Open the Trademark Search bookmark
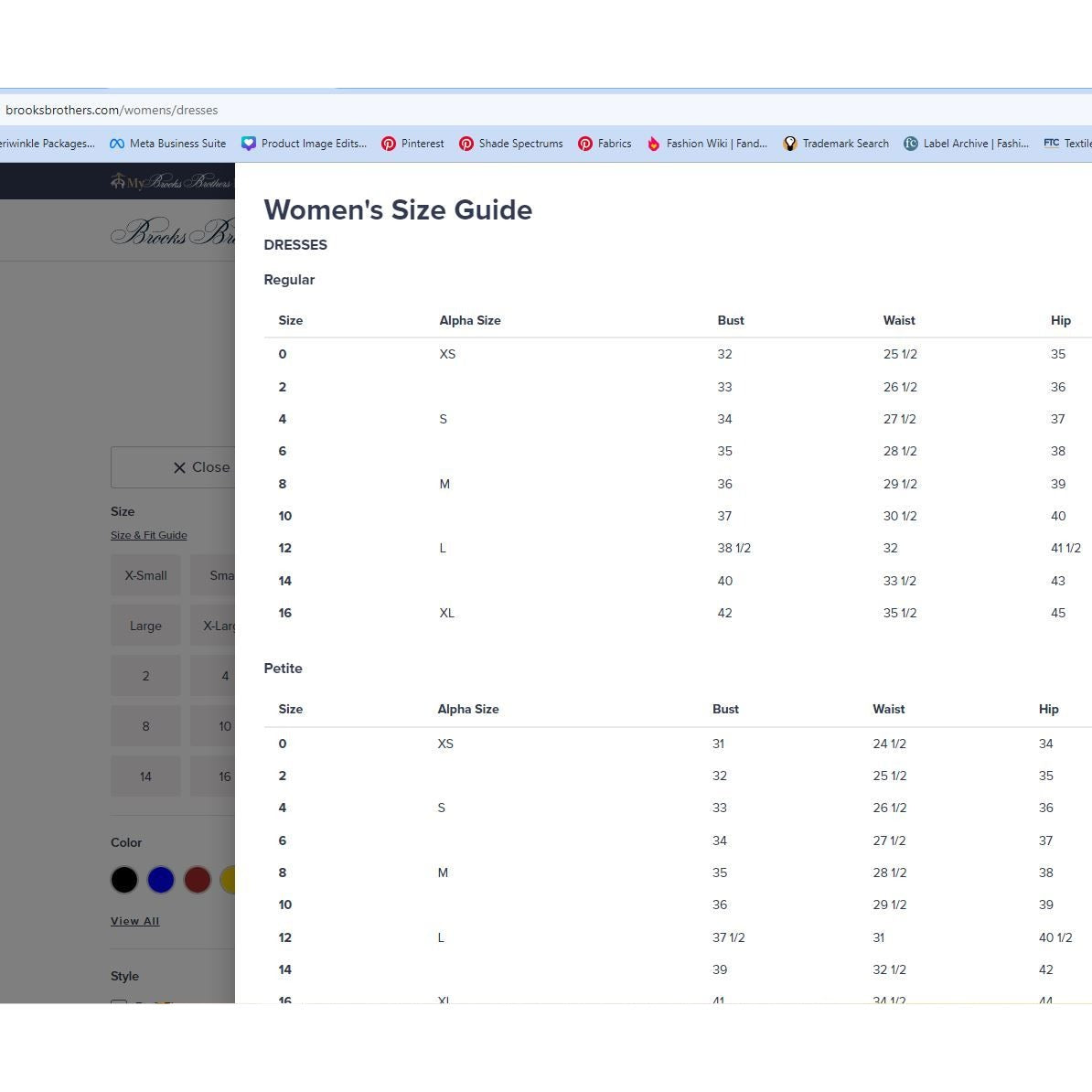This screenshot has height=1092, width=1092. pyautogui.click(x=836, y=144)
